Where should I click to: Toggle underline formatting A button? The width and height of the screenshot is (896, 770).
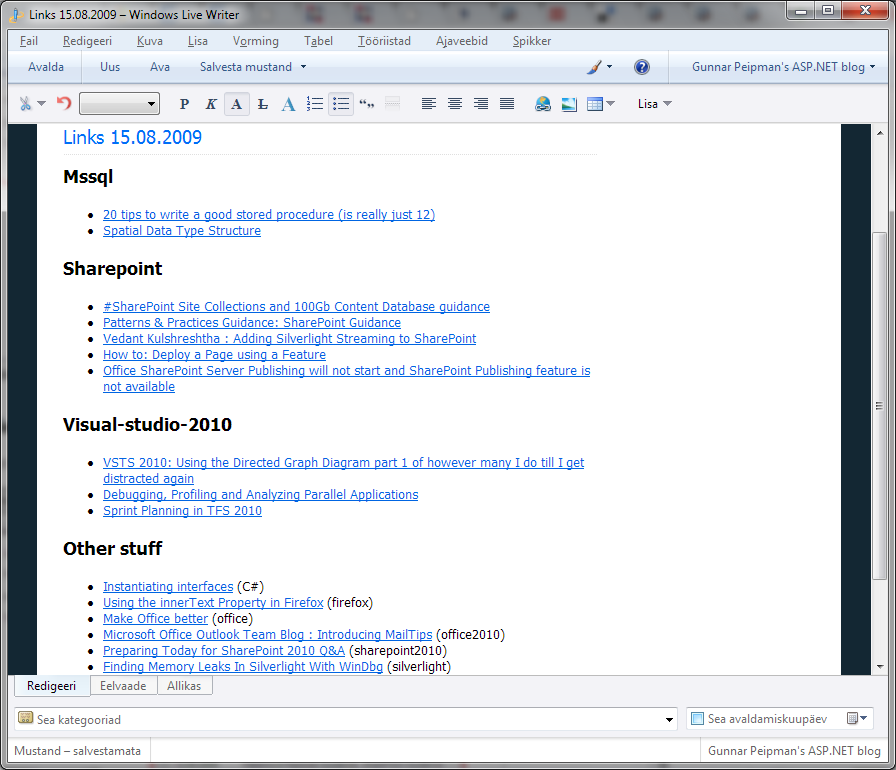tap(237, 104)
